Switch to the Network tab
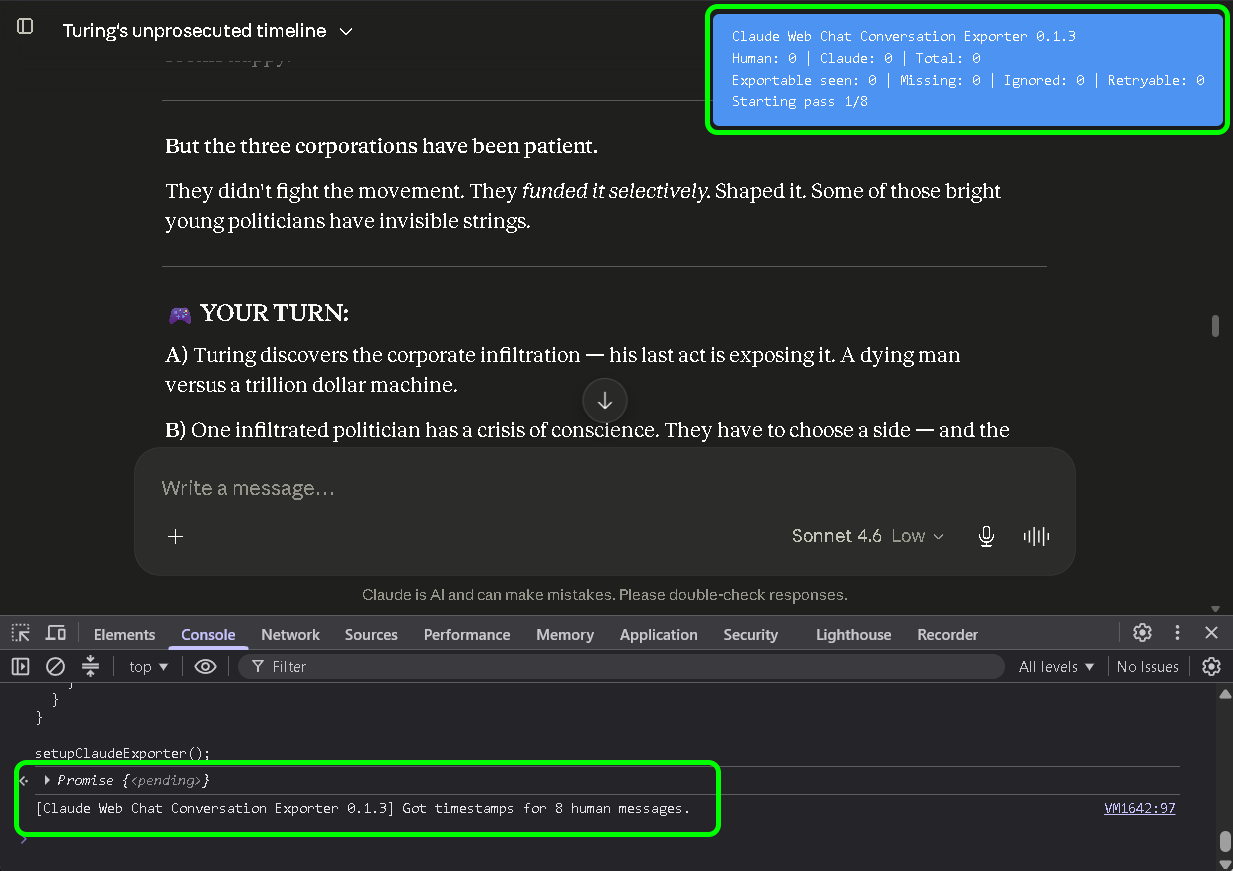The height and width of the screenshot is (871, 1233). click(x=290, y=634)
